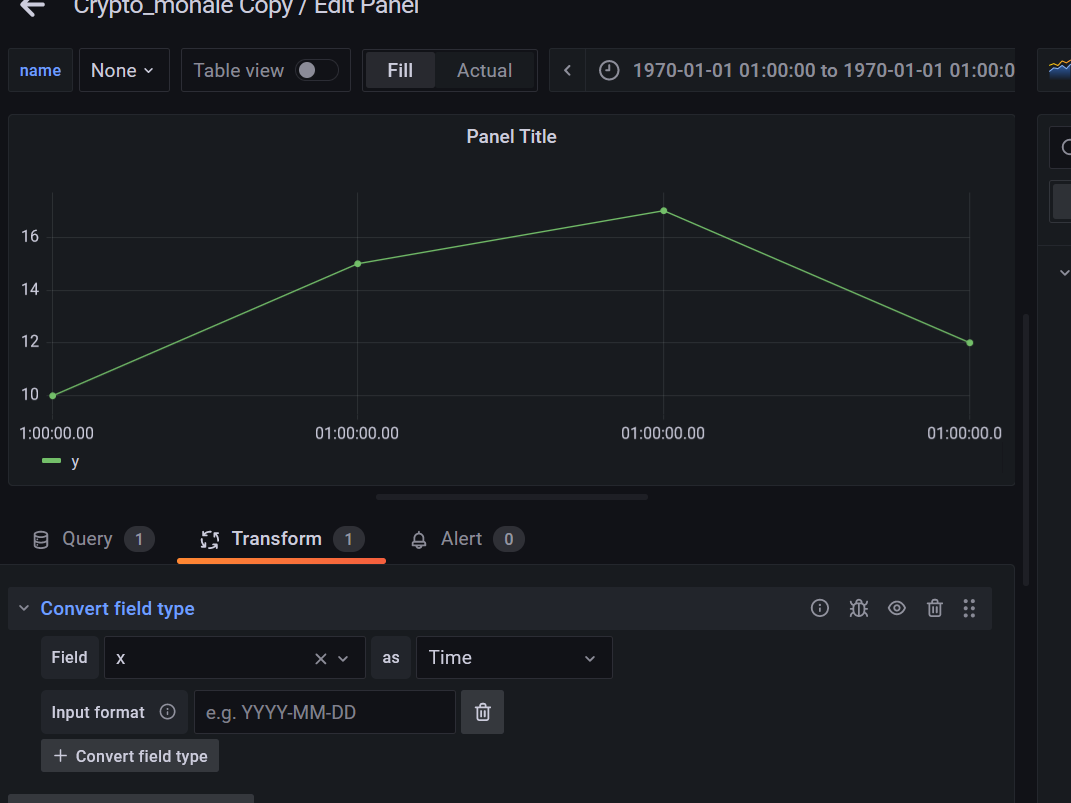Toggle transformation visibility eye icon
This screenshot has height=803, width=1071.
(897, 608)
